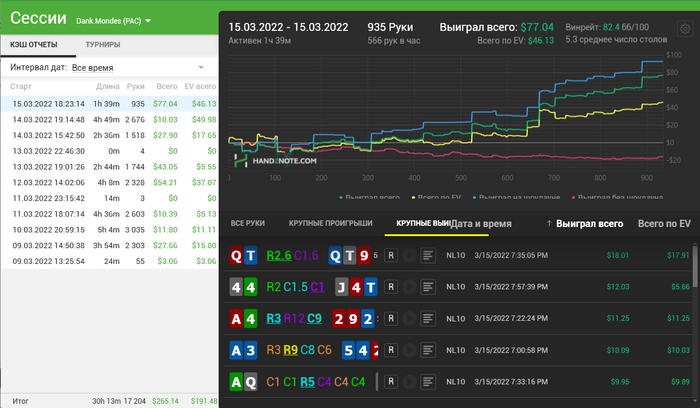
Task: Expand the Интервал дат Все время dropdown
Action: [138, 67]
